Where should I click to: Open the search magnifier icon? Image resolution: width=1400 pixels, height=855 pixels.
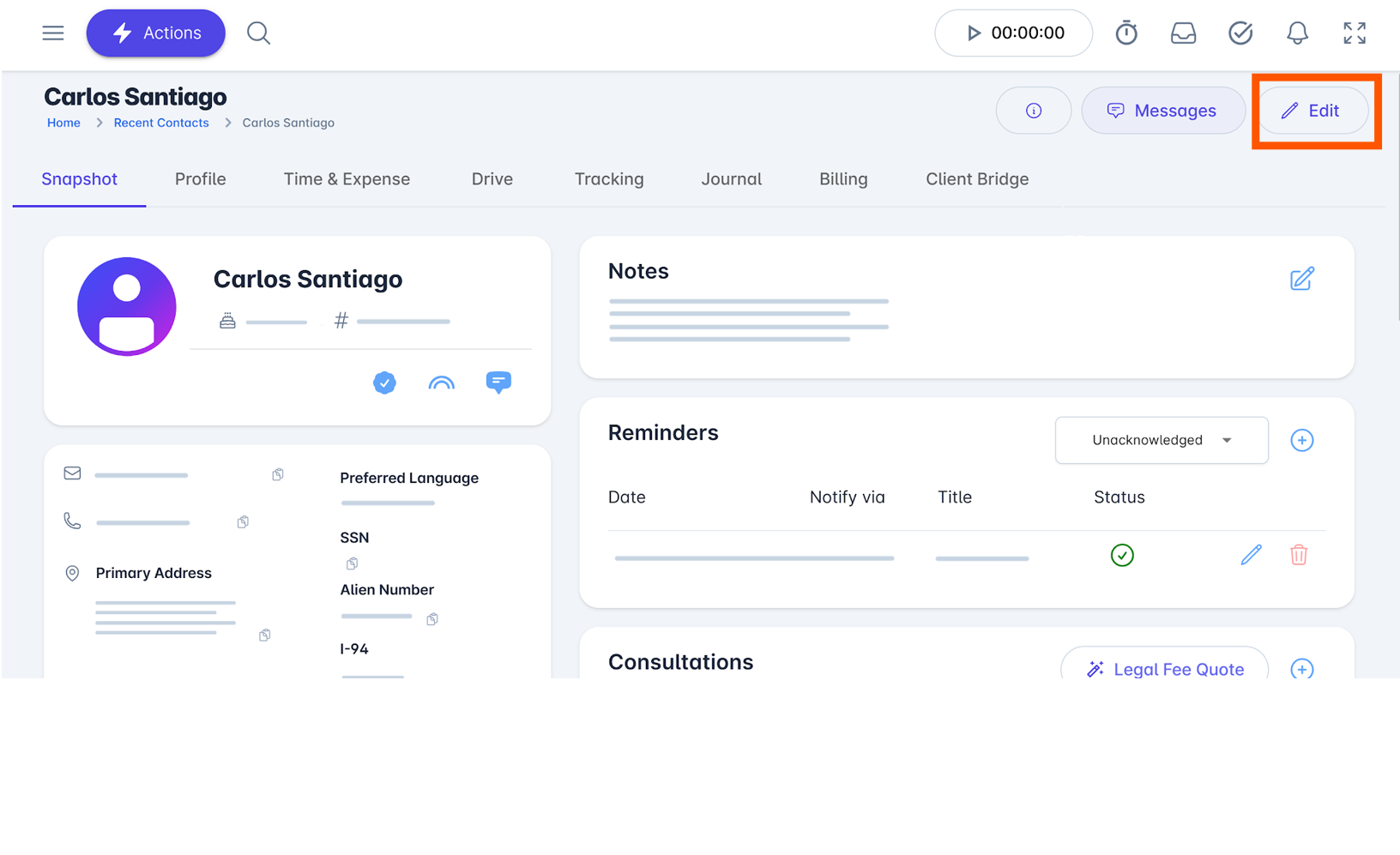[x=258, y=33]
